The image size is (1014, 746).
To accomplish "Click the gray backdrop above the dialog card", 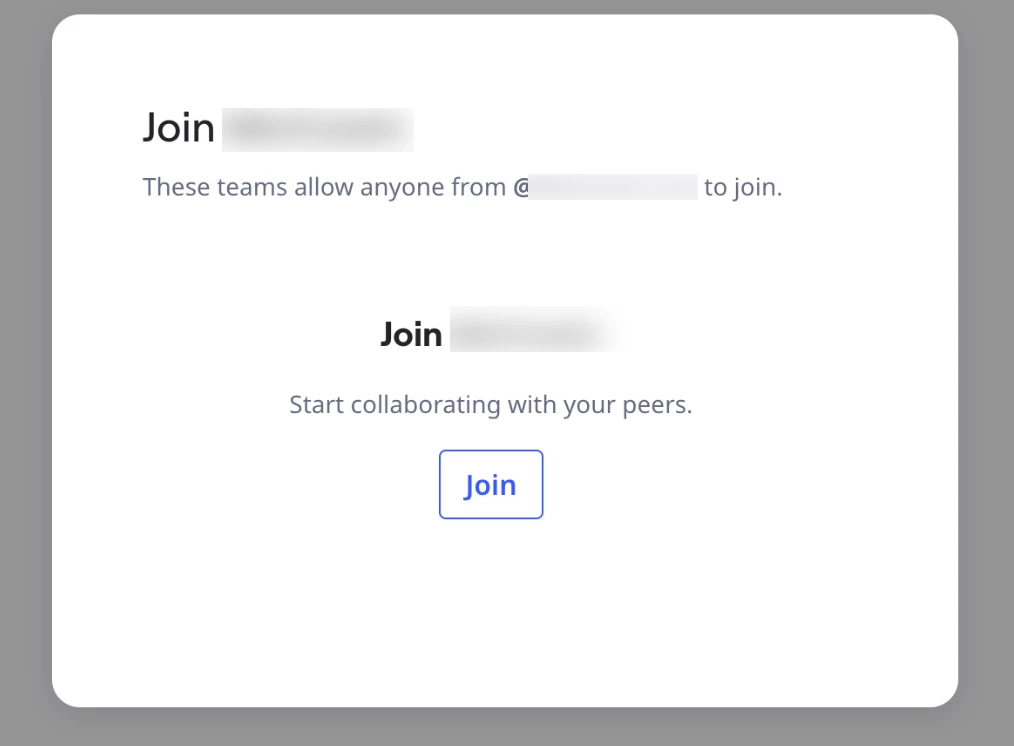I will coord(507,6).
